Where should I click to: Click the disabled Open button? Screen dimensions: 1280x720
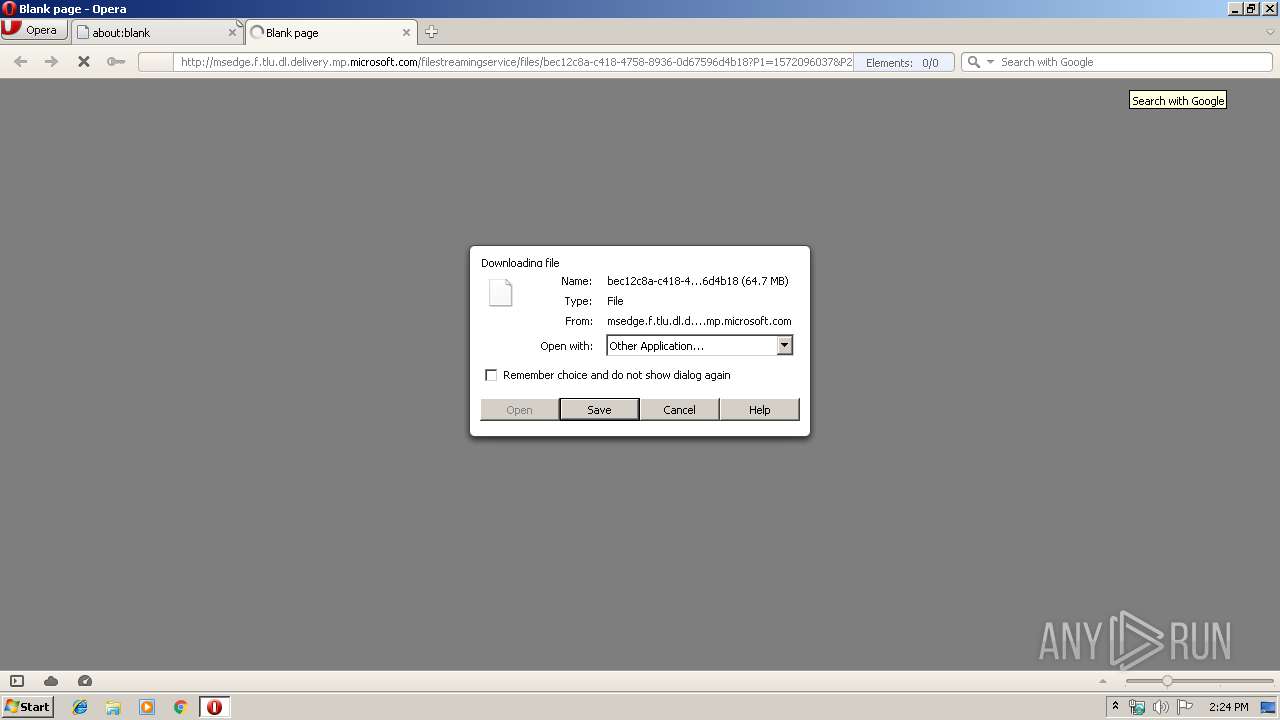(x=519, y=409)
